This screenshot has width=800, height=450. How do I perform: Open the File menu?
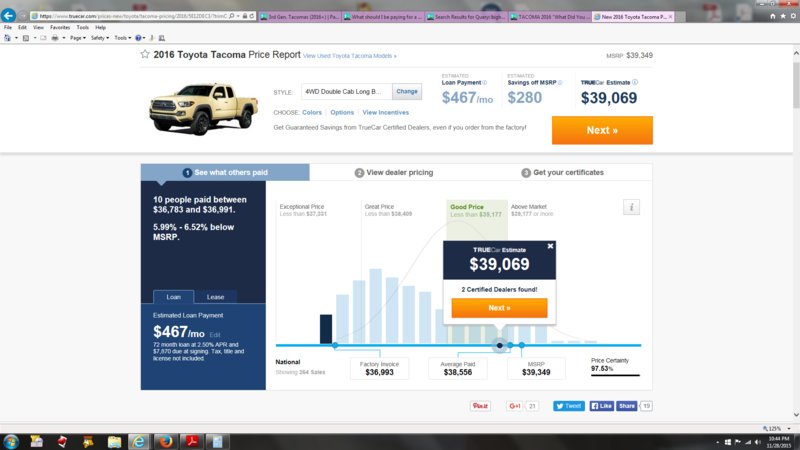point(8,28)
